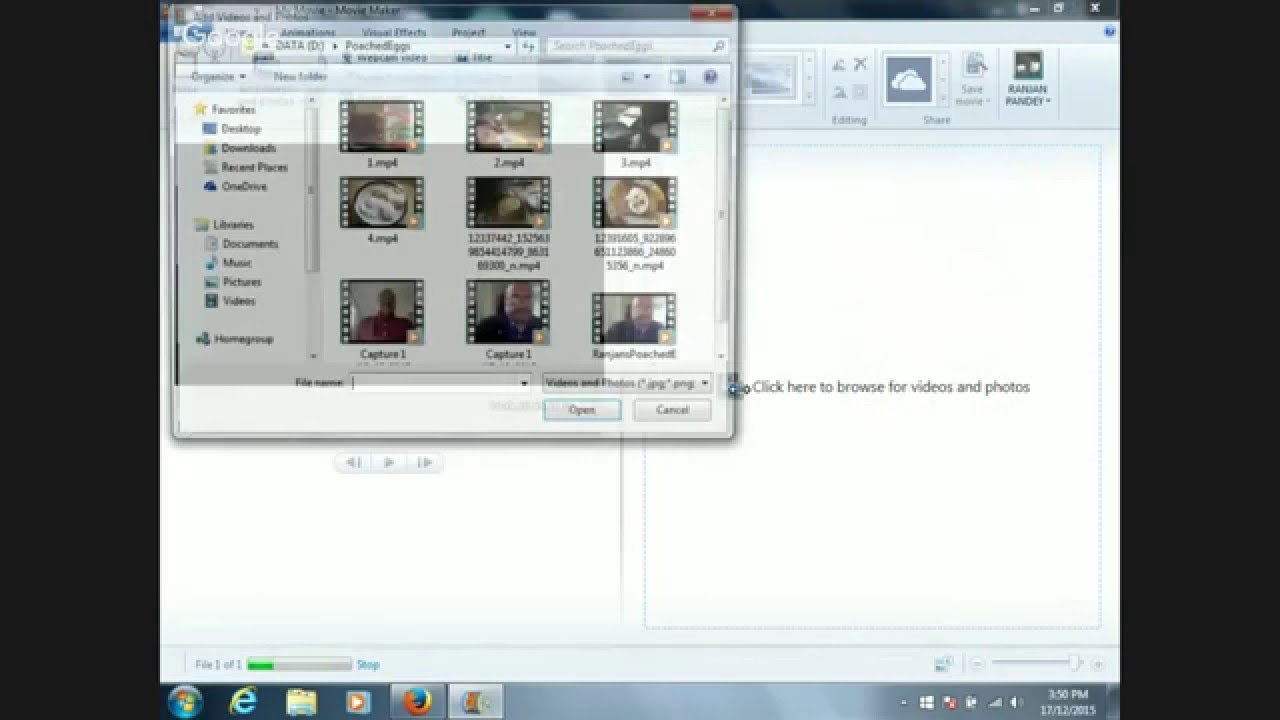Select video 12391605_922896 n.mp4

pyautogui.click(x=635, y=203)
